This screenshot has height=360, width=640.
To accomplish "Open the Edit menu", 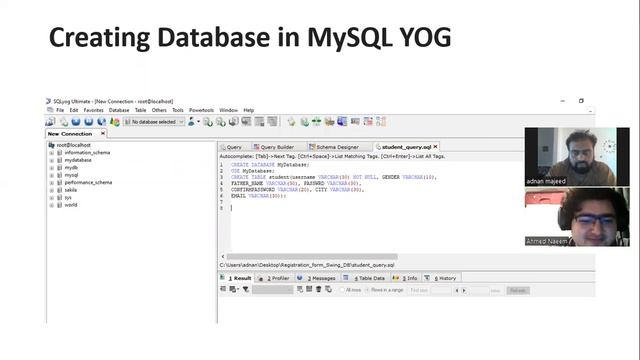I will point(73,110).
